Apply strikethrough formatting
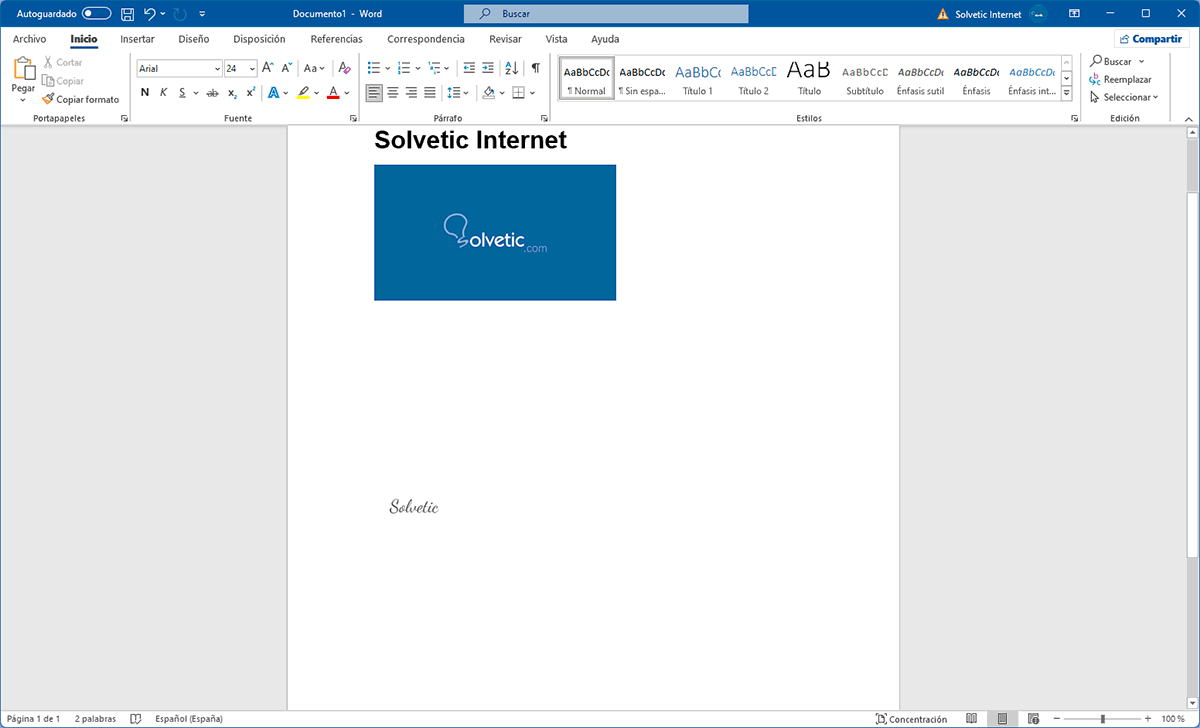1200x728 pixels. [x=212, y=92]
